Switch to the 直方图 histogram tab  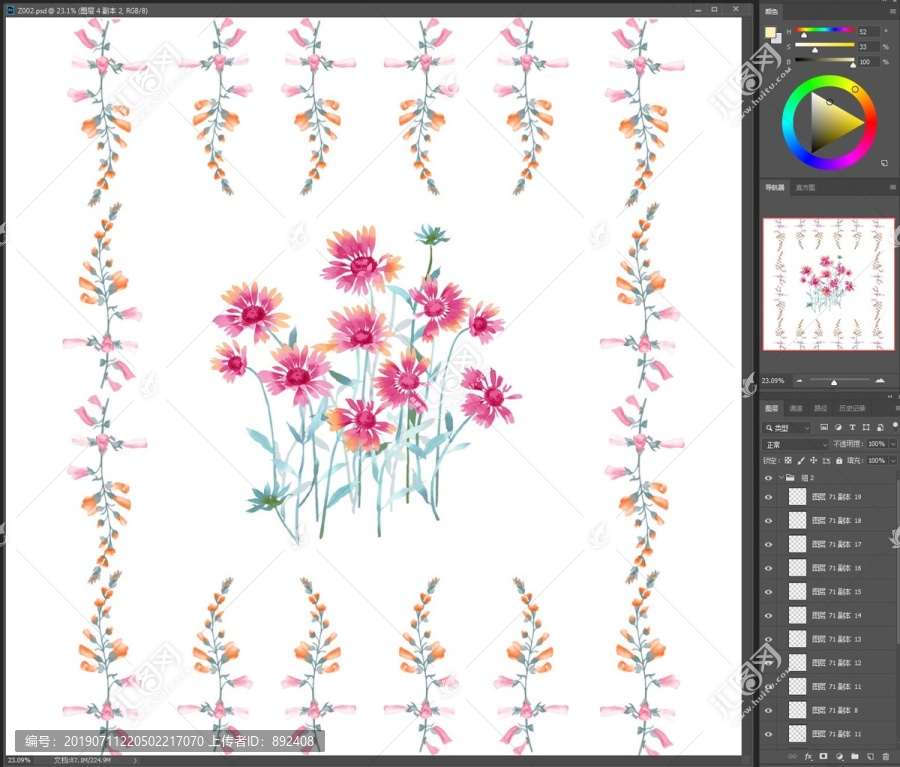tap(805, 188)
